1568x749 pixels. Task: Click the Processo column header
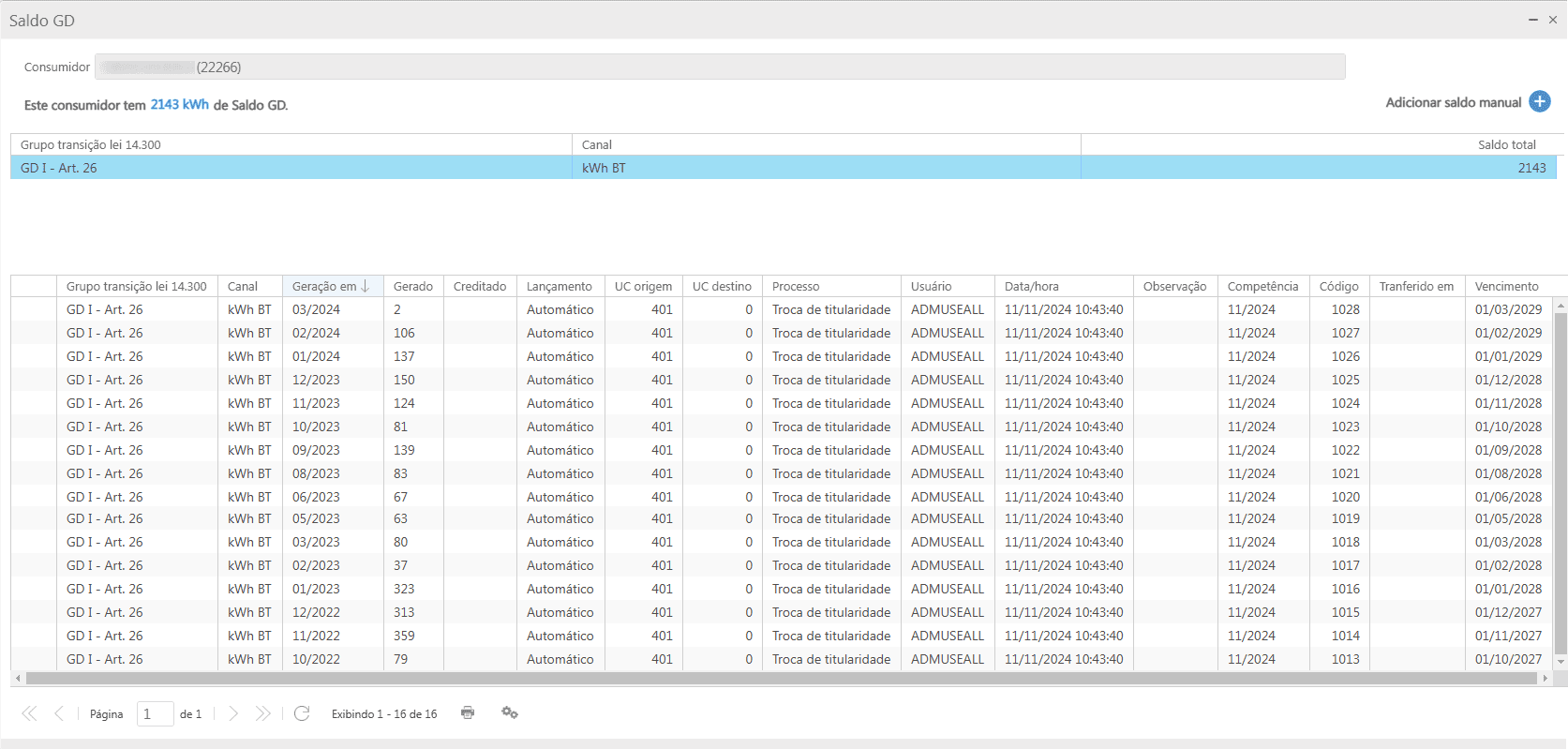click(796, 287)
